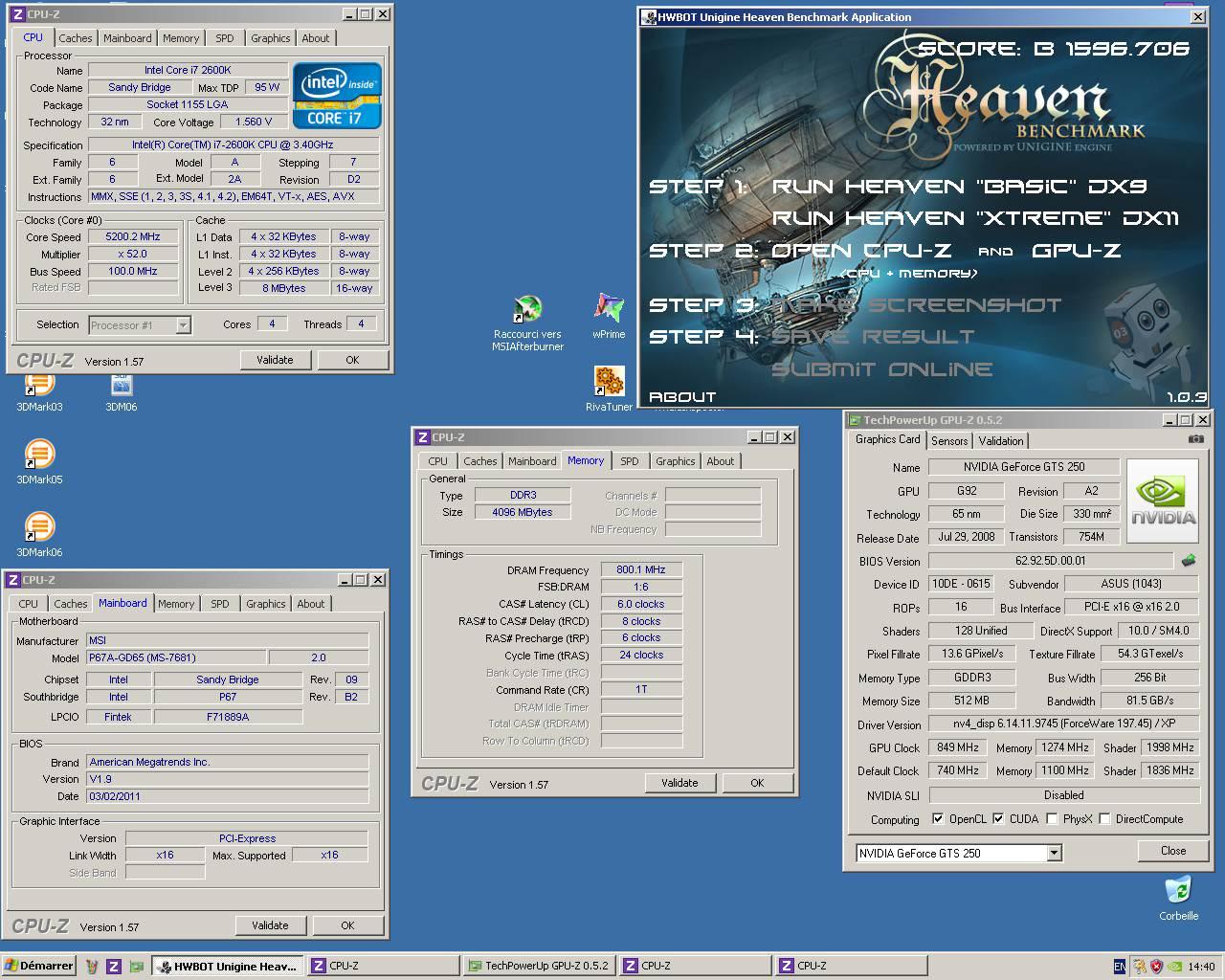Switch to HWBOT Unigine Heaven taskbar button
Viewport: 1225px width, 980px height.
pyautogui.click(x=228, y=967)
